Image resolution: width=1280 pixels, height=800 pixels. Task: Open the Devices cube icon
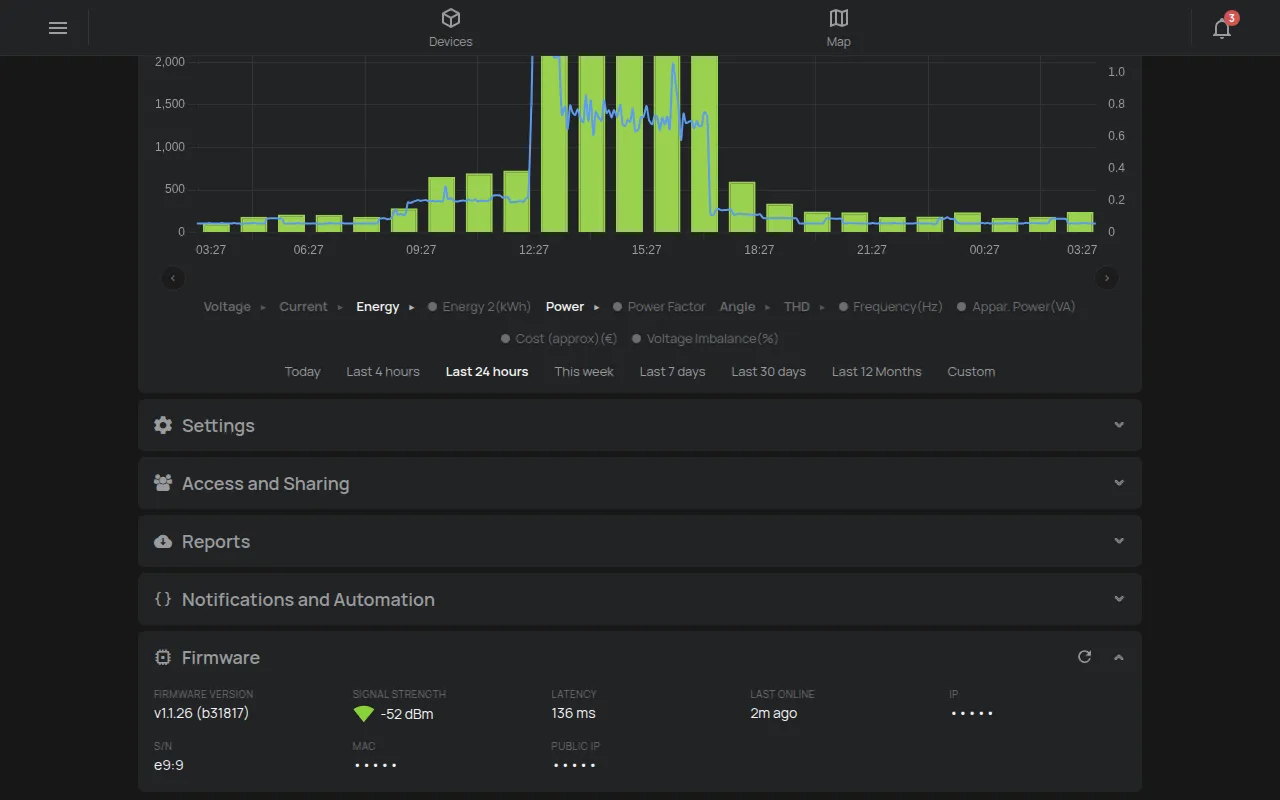(x=451, y=18)
